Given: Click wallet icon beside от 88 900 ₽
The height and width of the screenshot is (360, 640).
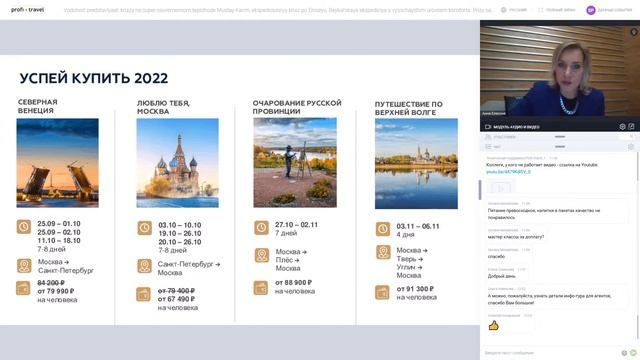Looking at the screenshot, I should (260, 288).
